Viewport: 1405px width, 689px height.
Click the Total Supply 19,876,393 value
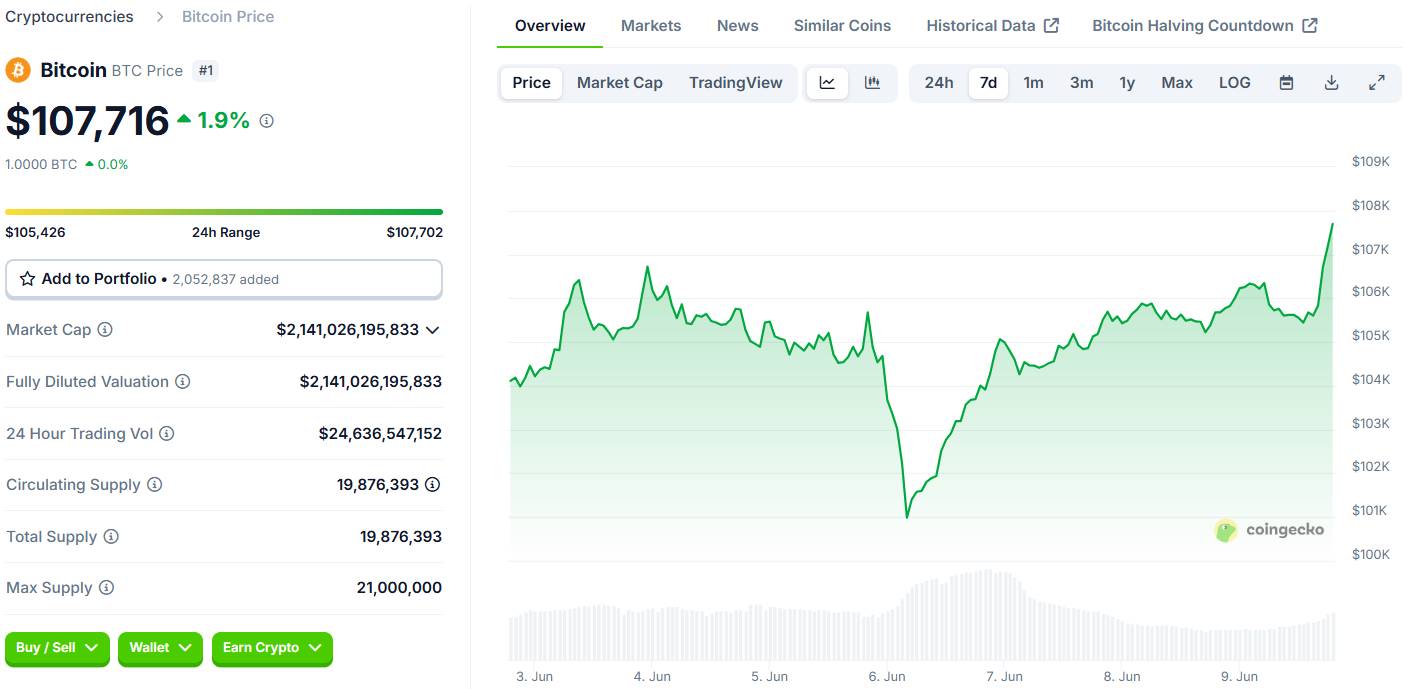(401, 537)
